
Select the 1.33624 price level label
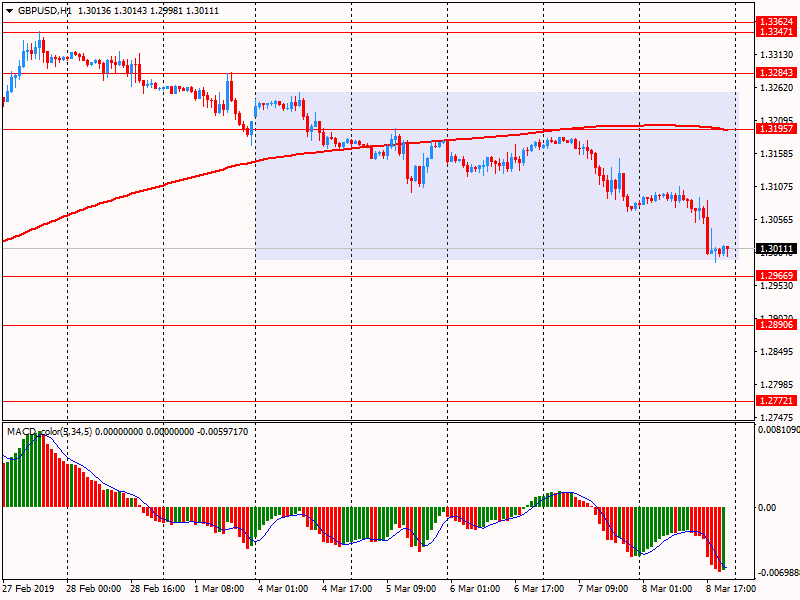click(776, 21)
